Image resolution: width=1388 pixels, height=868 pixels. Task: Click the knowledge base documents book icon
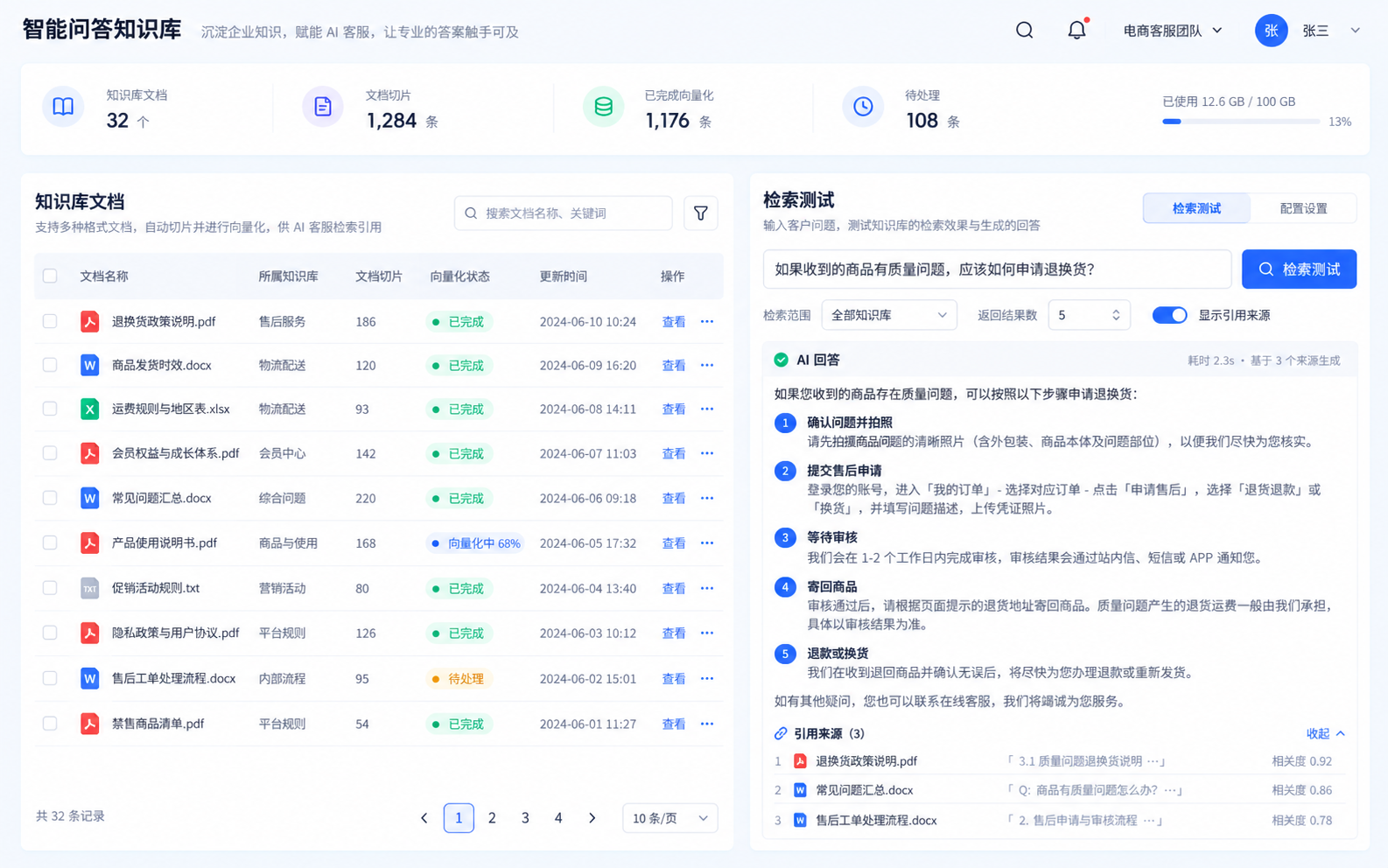click(x=63, y=107)
